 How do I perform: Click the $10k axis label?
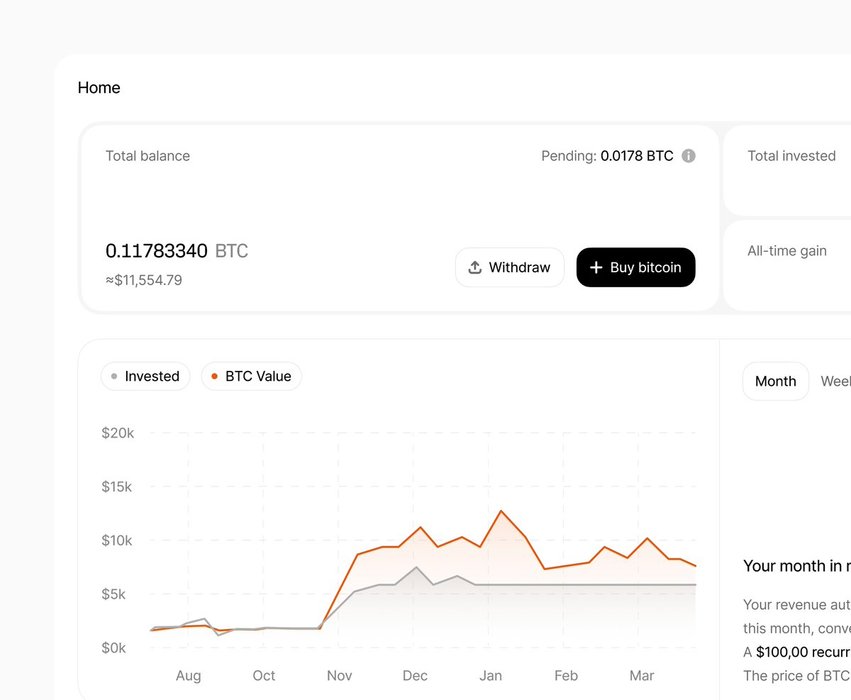[x=117, y=540]
